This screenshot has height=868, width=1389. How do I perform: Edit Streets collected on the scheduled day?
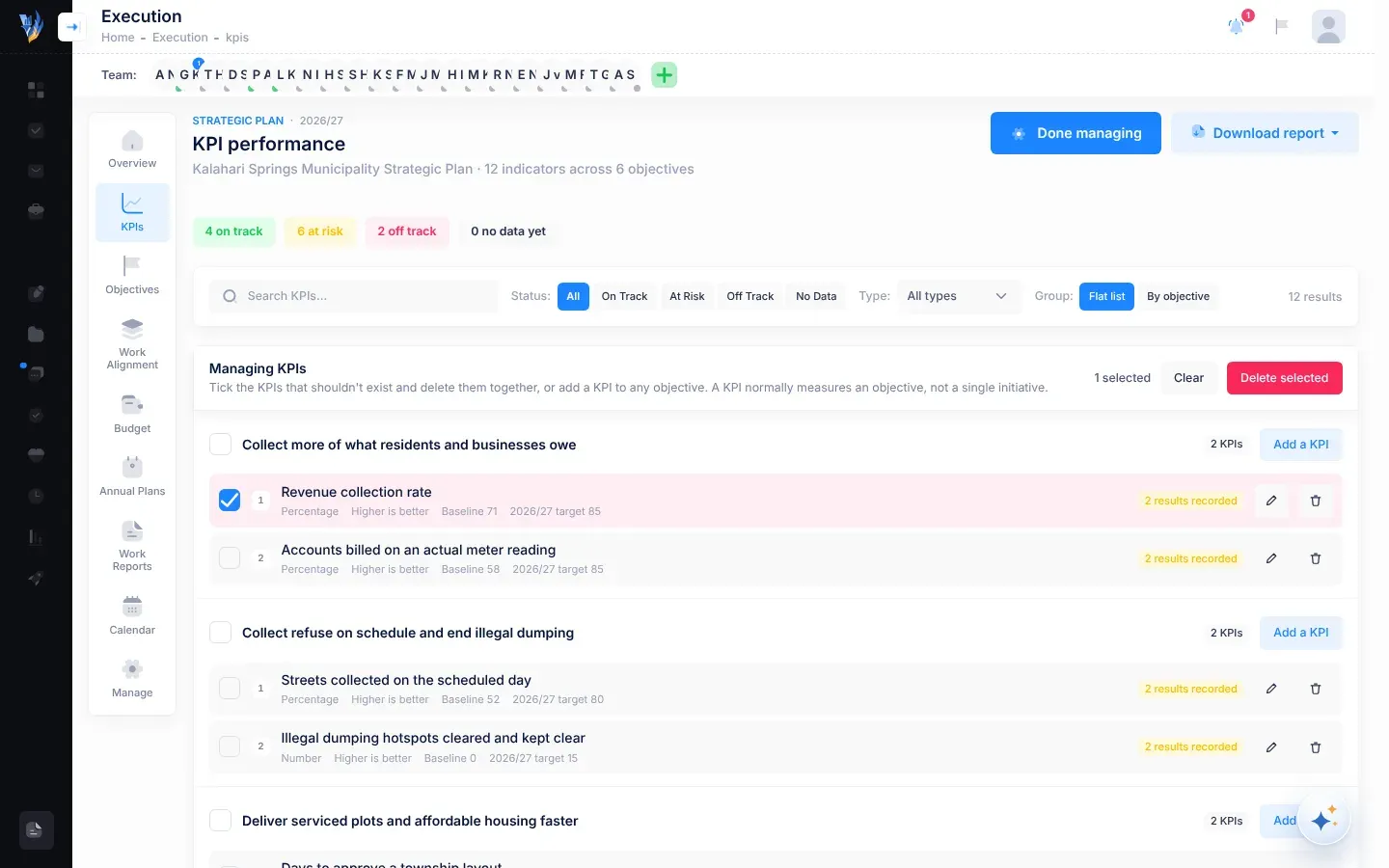pos(1271,689)
